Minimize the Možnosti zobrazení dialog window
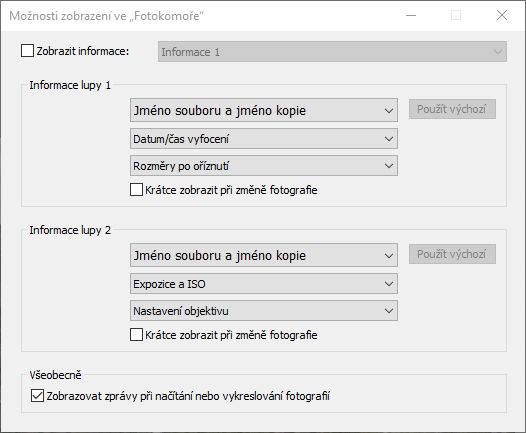526x433 pixels. (x=411, y=15)
